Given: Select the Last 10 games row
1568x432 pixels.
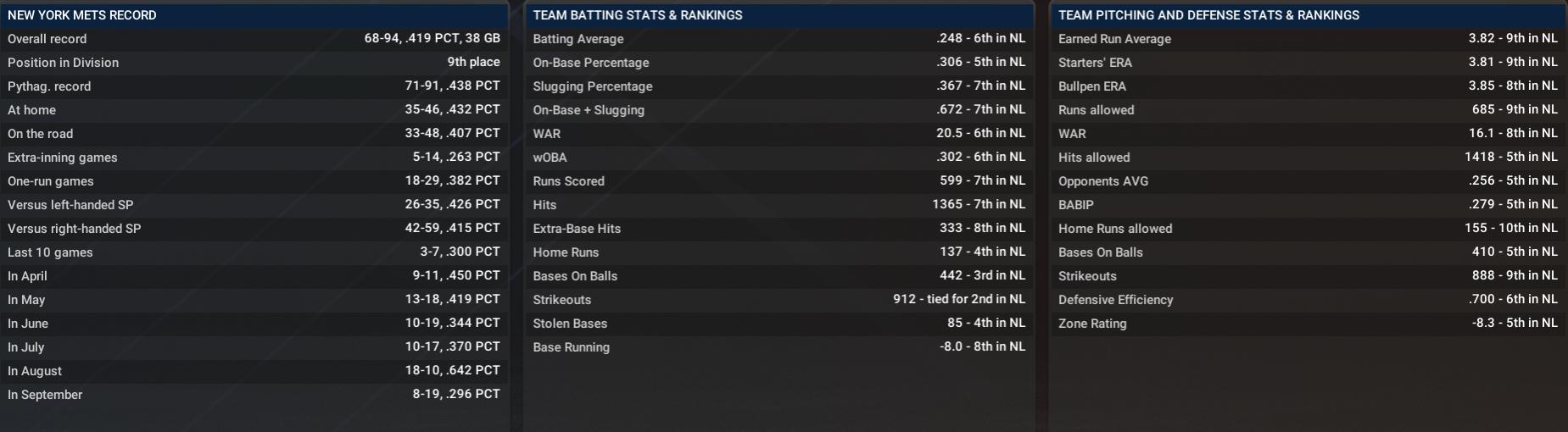Looking at the screenshot, I should (x=254, y=252).
